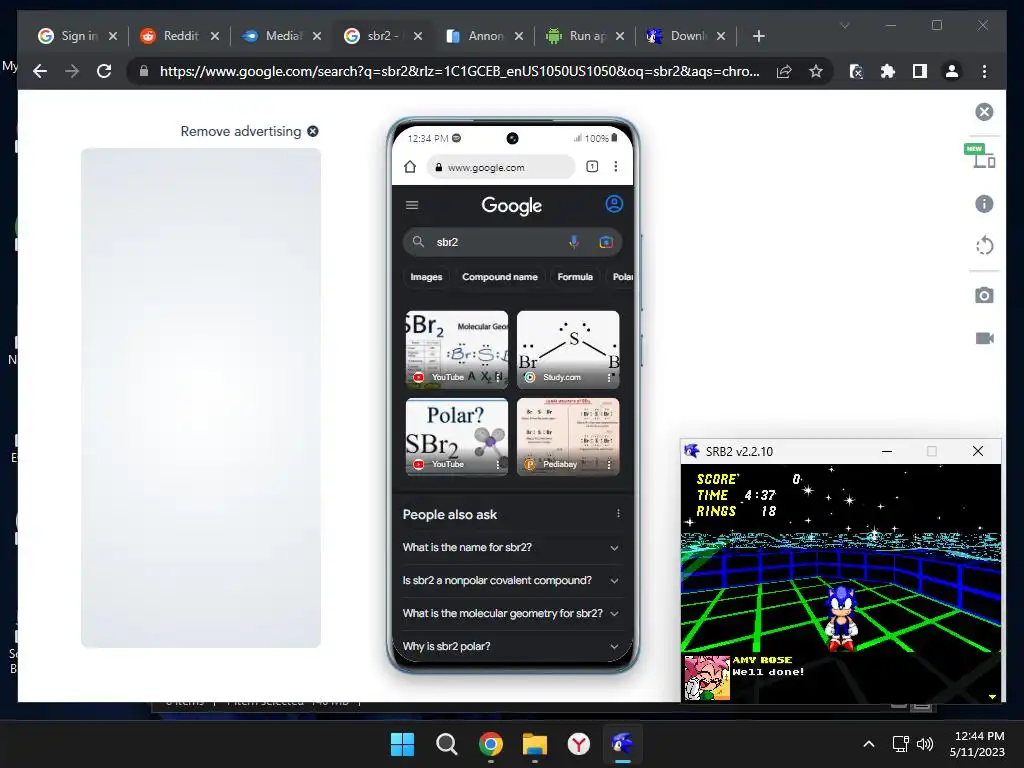1024x768 pixels.
Task: Show the emulator info icon
Action: (984, 204)
